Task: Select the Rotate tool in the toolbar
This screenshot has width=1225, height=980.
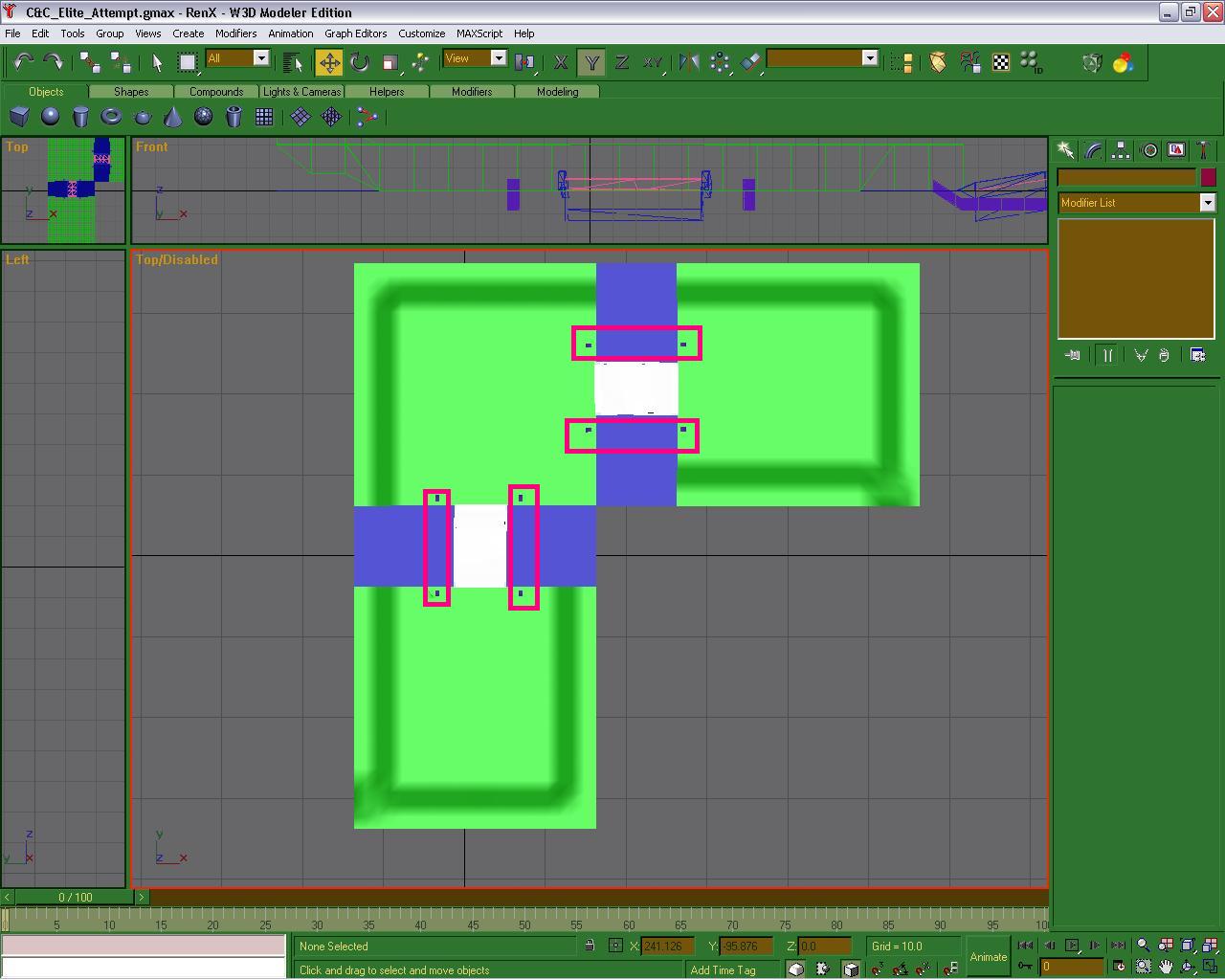Action: (360, 62)
